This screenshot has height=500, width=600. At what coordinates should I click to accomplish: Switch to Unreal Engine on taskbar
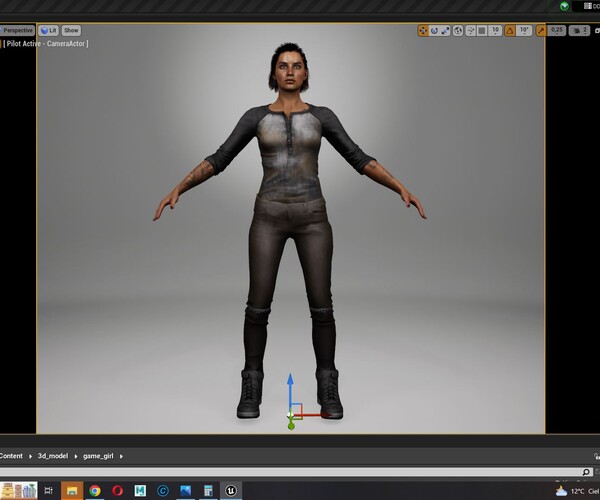click(231, 490)
